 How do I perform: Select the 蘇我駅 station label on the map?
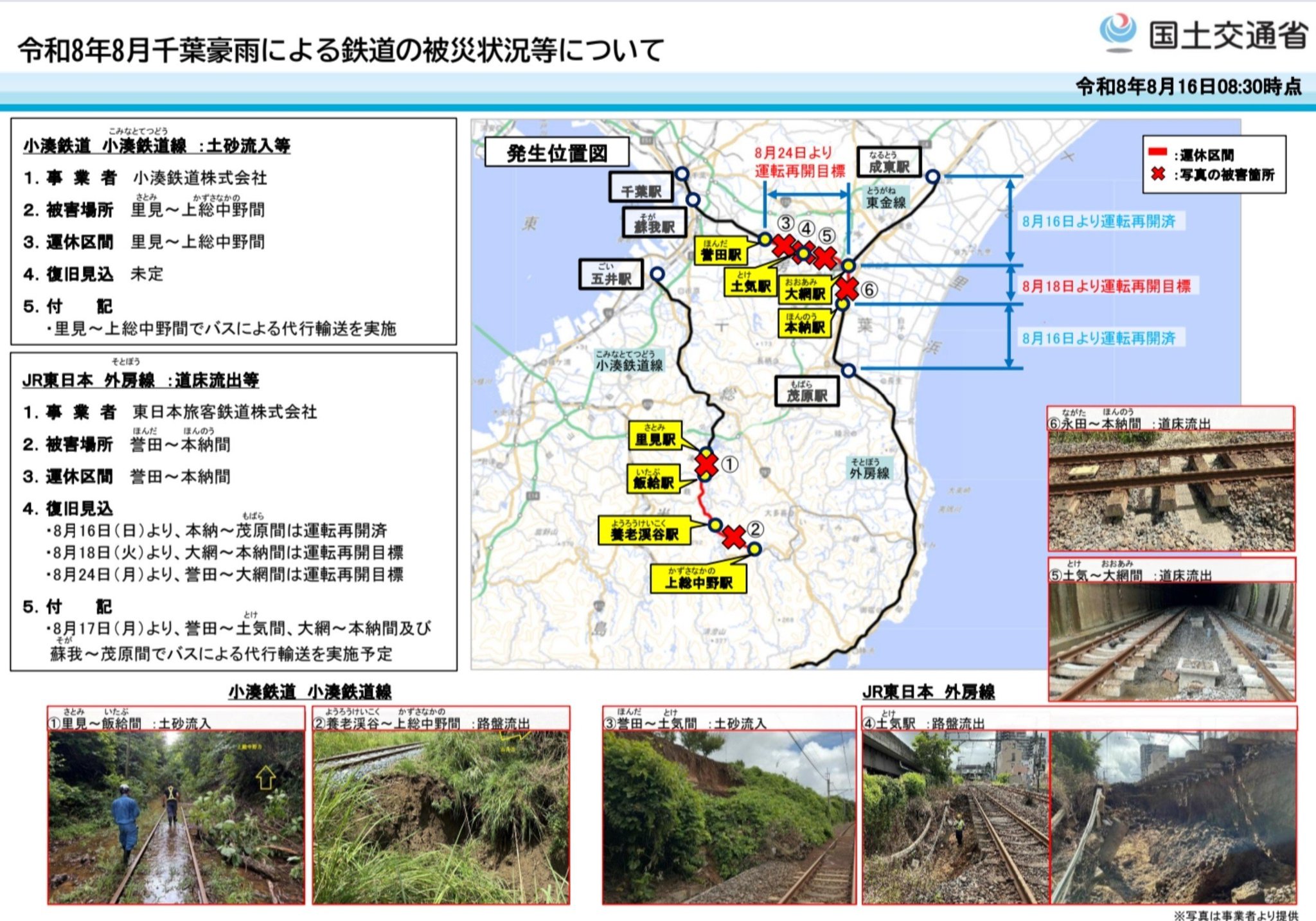[654, 222]
